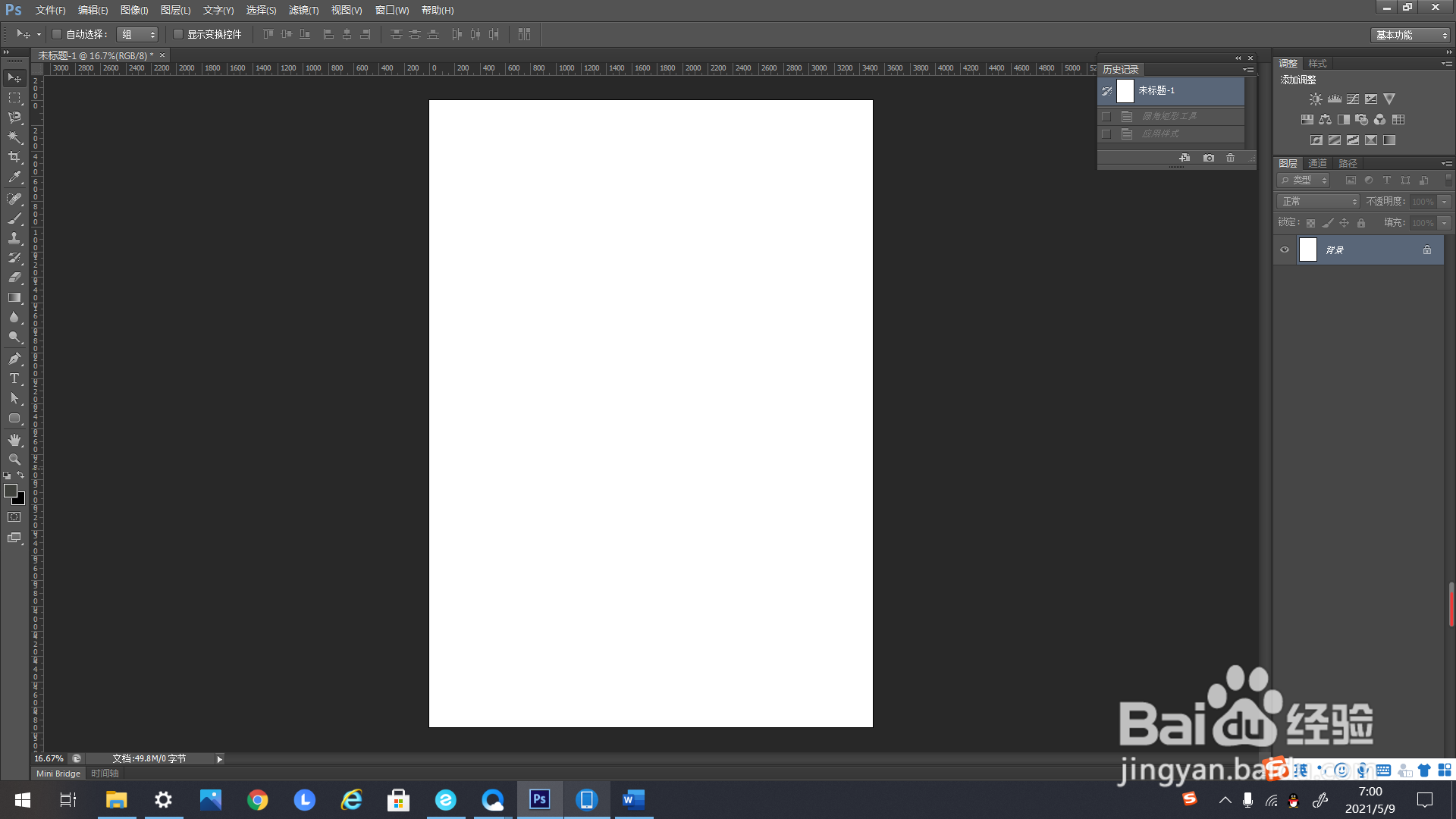Image resolution: width=1456 pixels, height=819 pixels.
Task: Open the 图像(I) menu
Action: (134, 11)
